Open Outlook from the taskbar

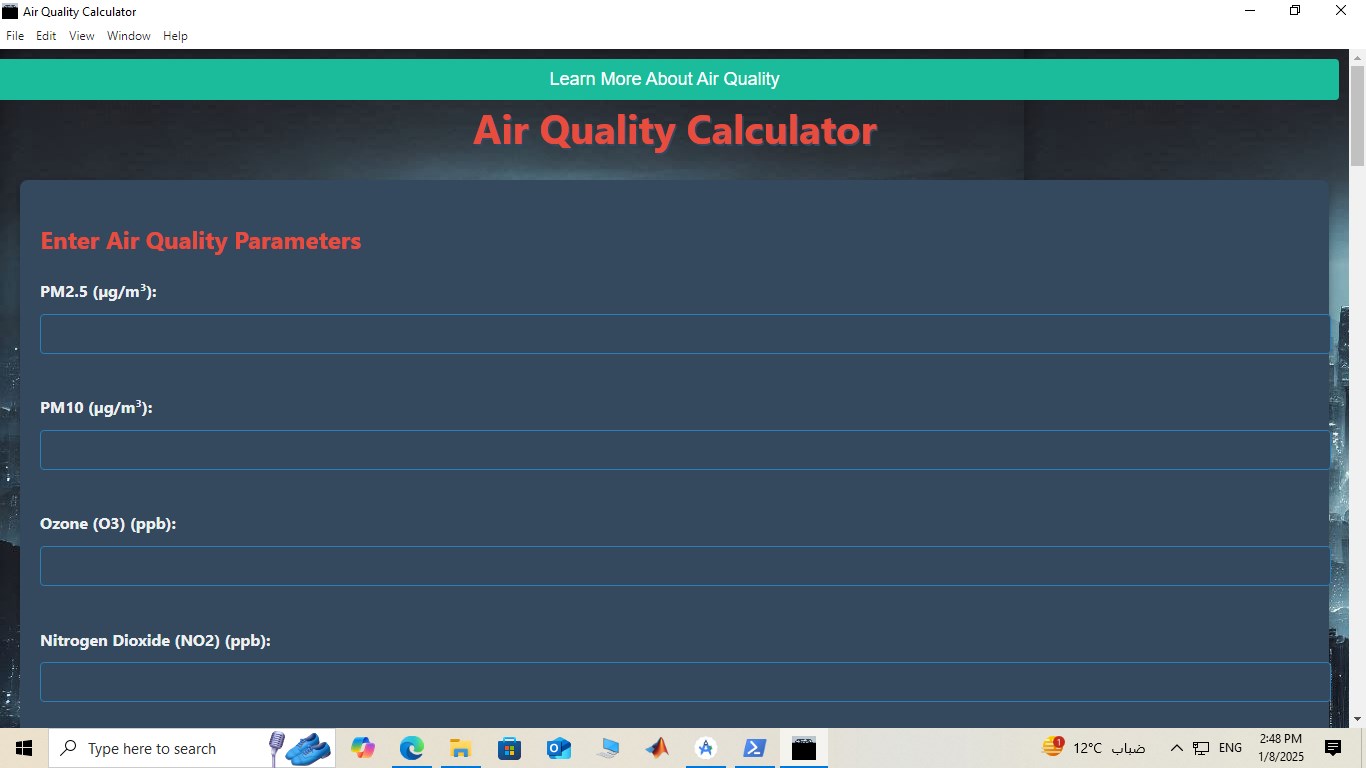(x=558, y=747)
